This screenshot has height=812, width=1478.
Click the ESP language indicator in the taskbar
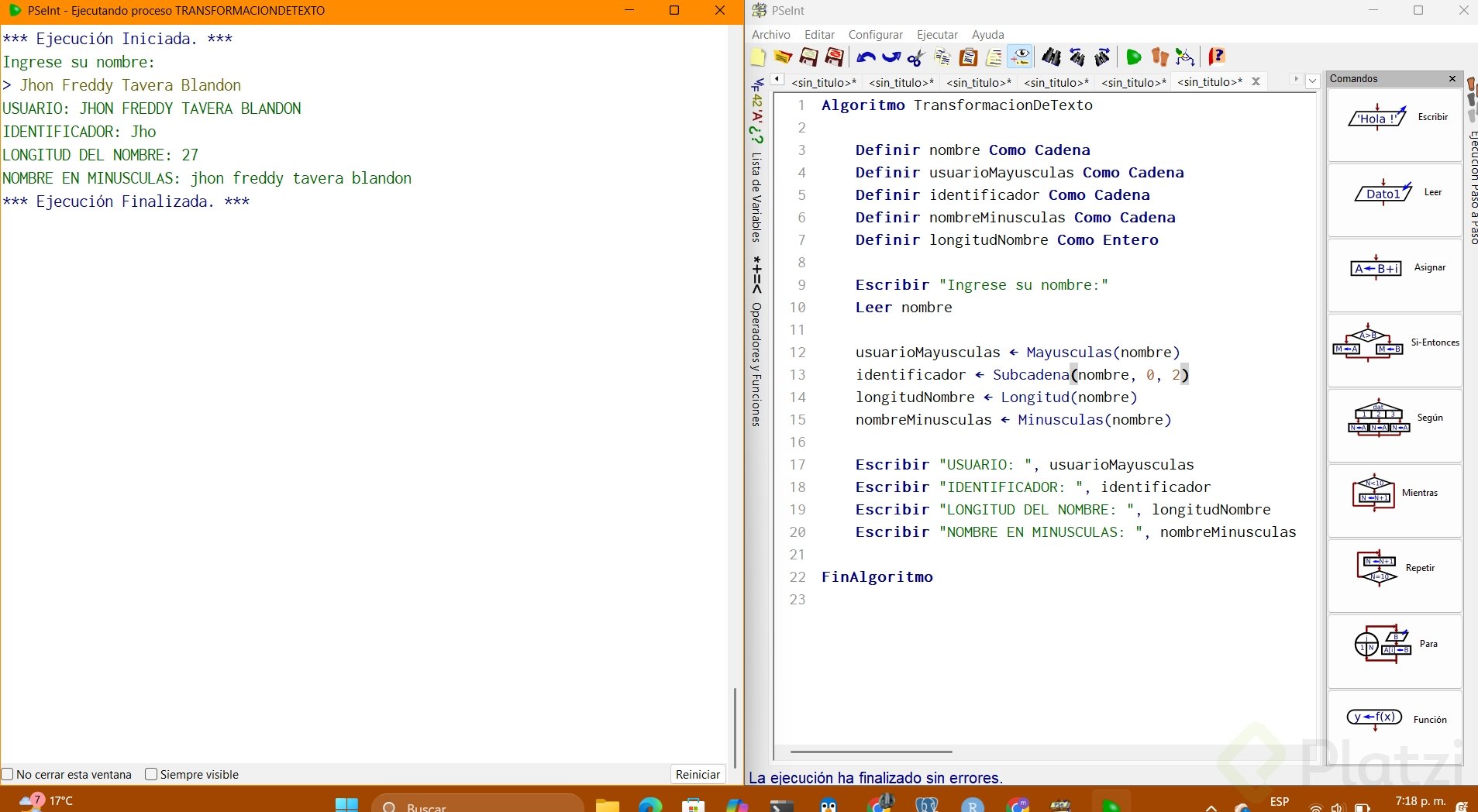[x=1280, y=802]
